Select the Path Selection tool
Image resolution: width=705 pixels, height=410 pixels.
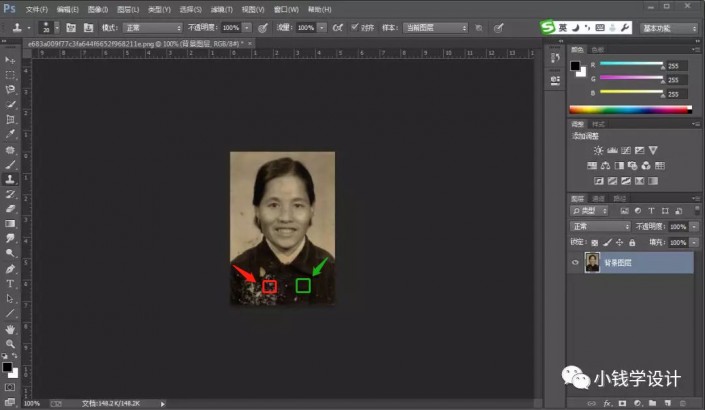10,299
